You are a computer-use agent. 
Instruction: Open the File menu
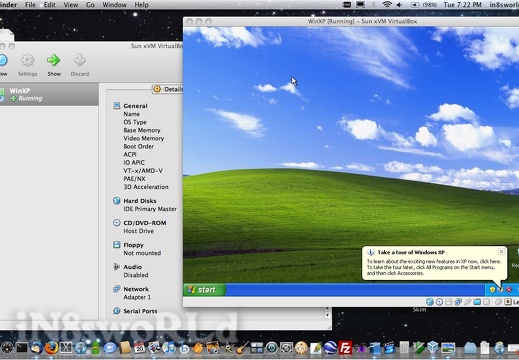click(30, 5)
